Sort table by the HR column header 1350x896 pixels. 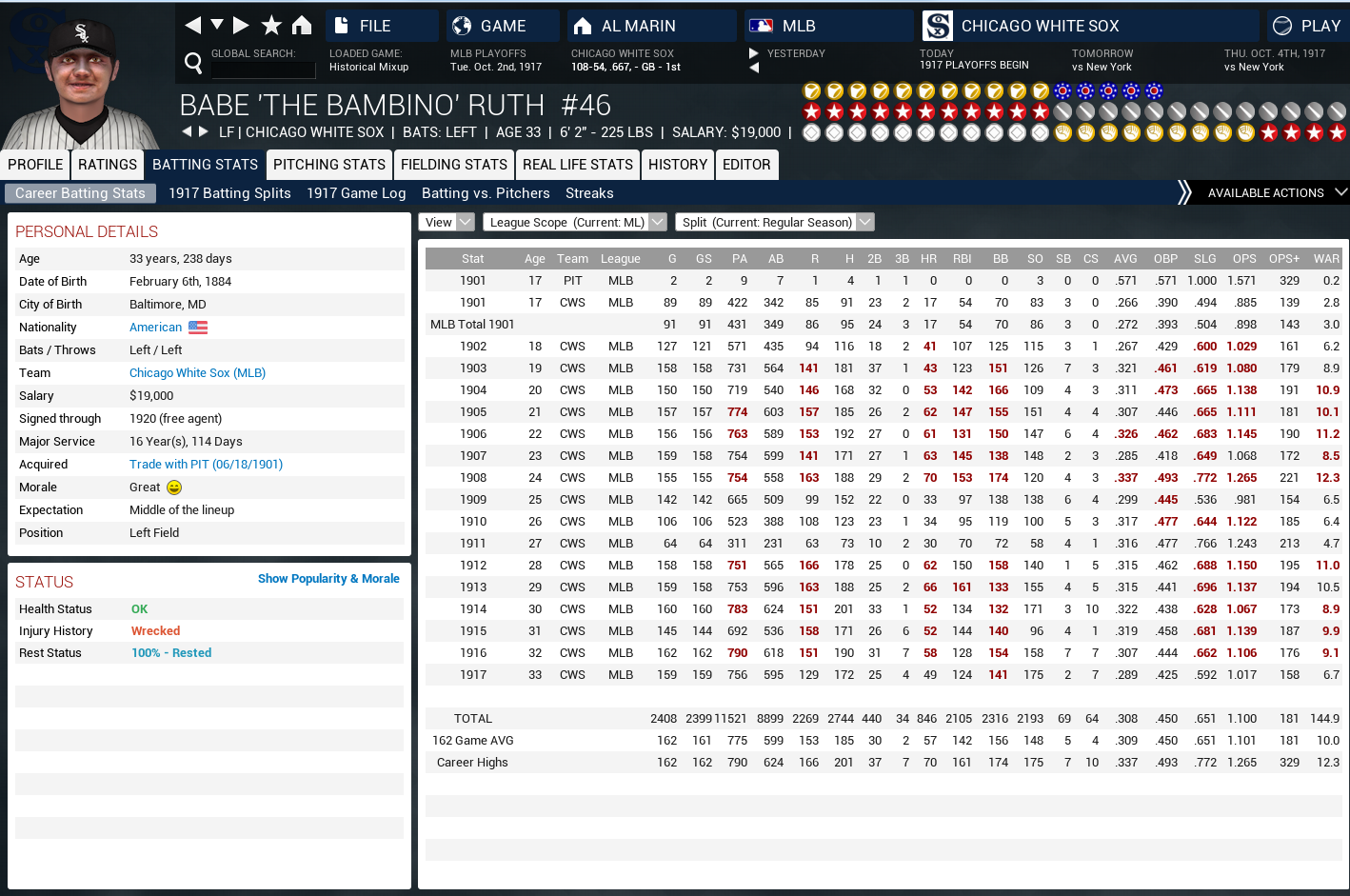[928, 259]
